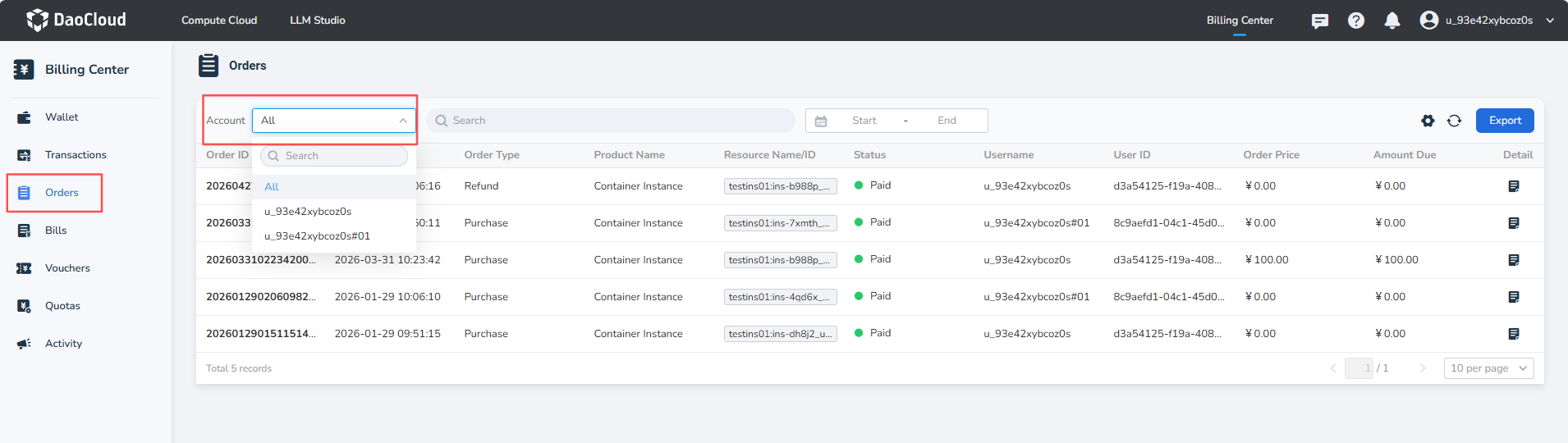Viewport: 1568px width, 443px height.
Task: Open LLM Studio in top navigation
Action: (318, 21)
